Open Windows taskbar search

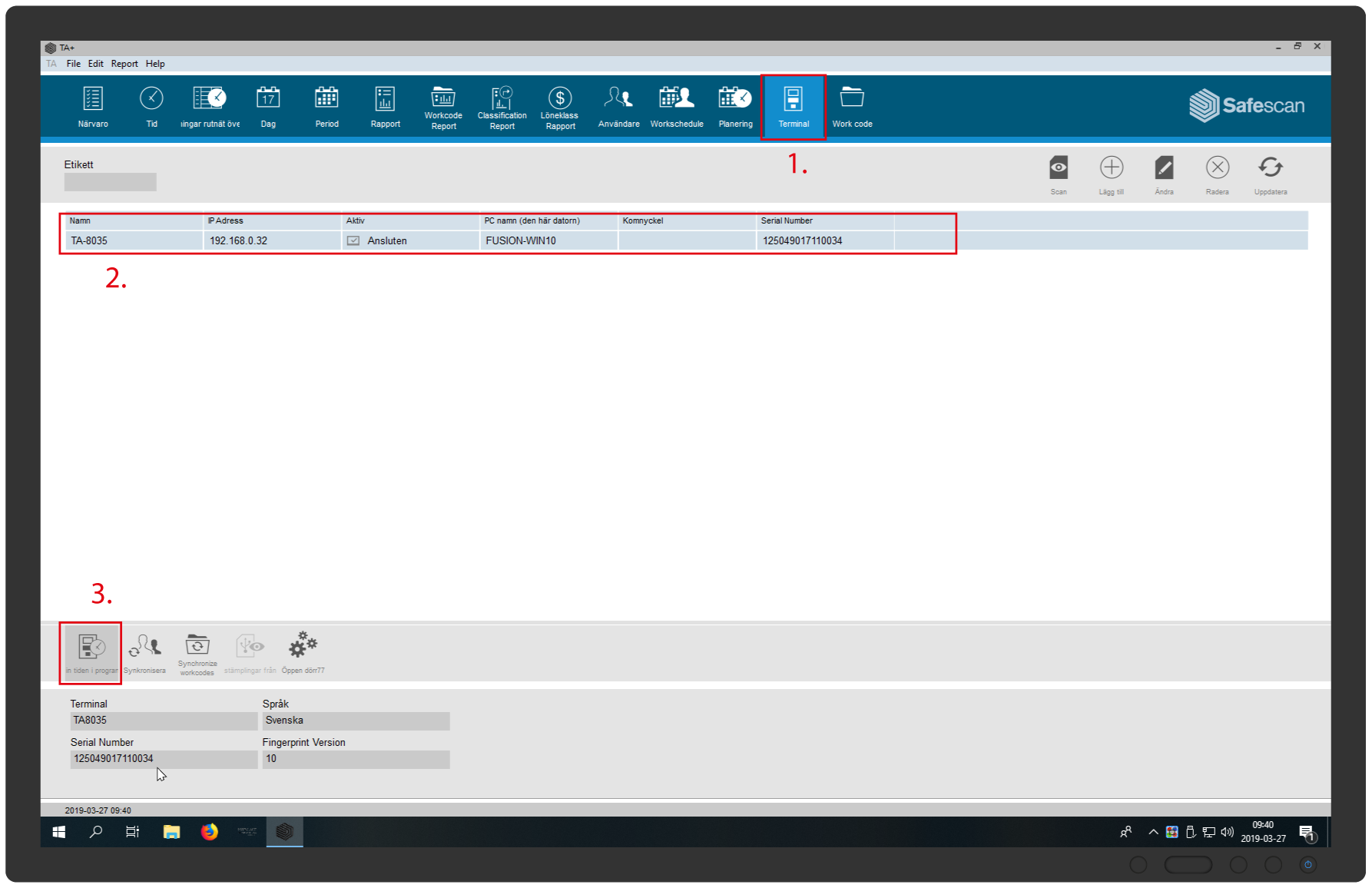click(96, 832)
